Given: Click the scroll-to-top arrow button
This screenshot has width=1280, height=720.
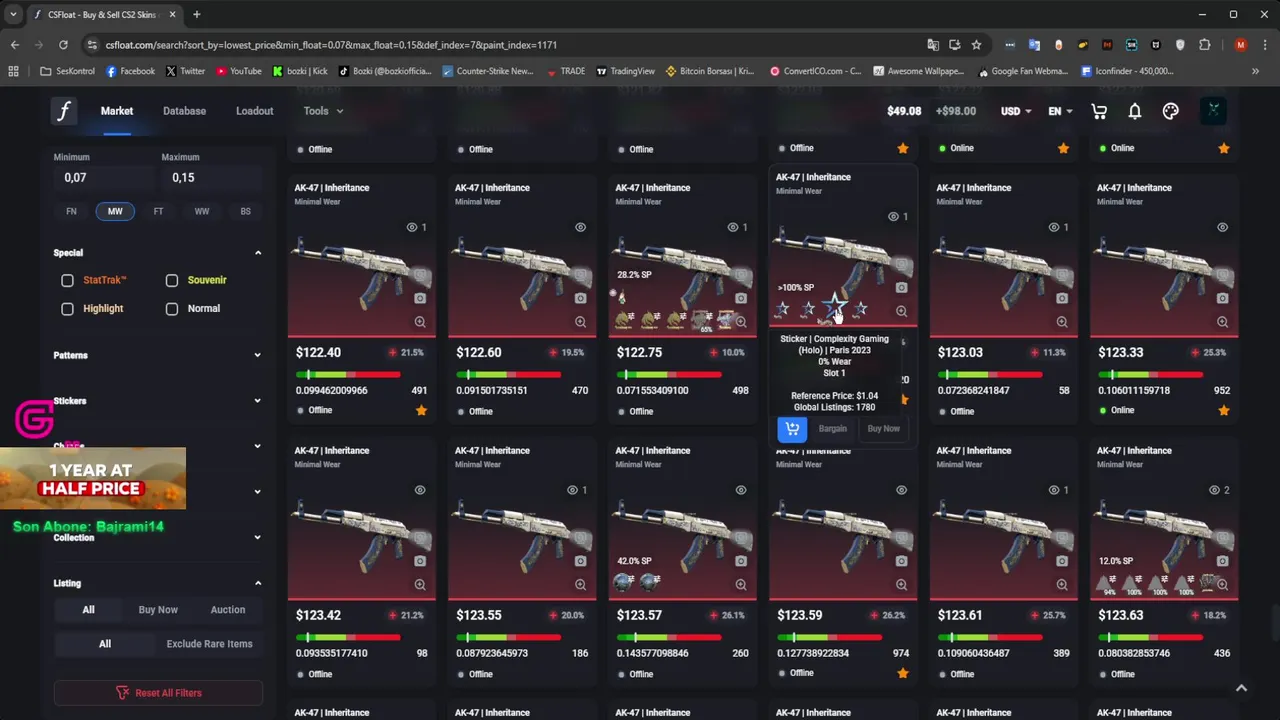Looking at the screenshot, I should pyautogui.click(x=1241, y=688).
